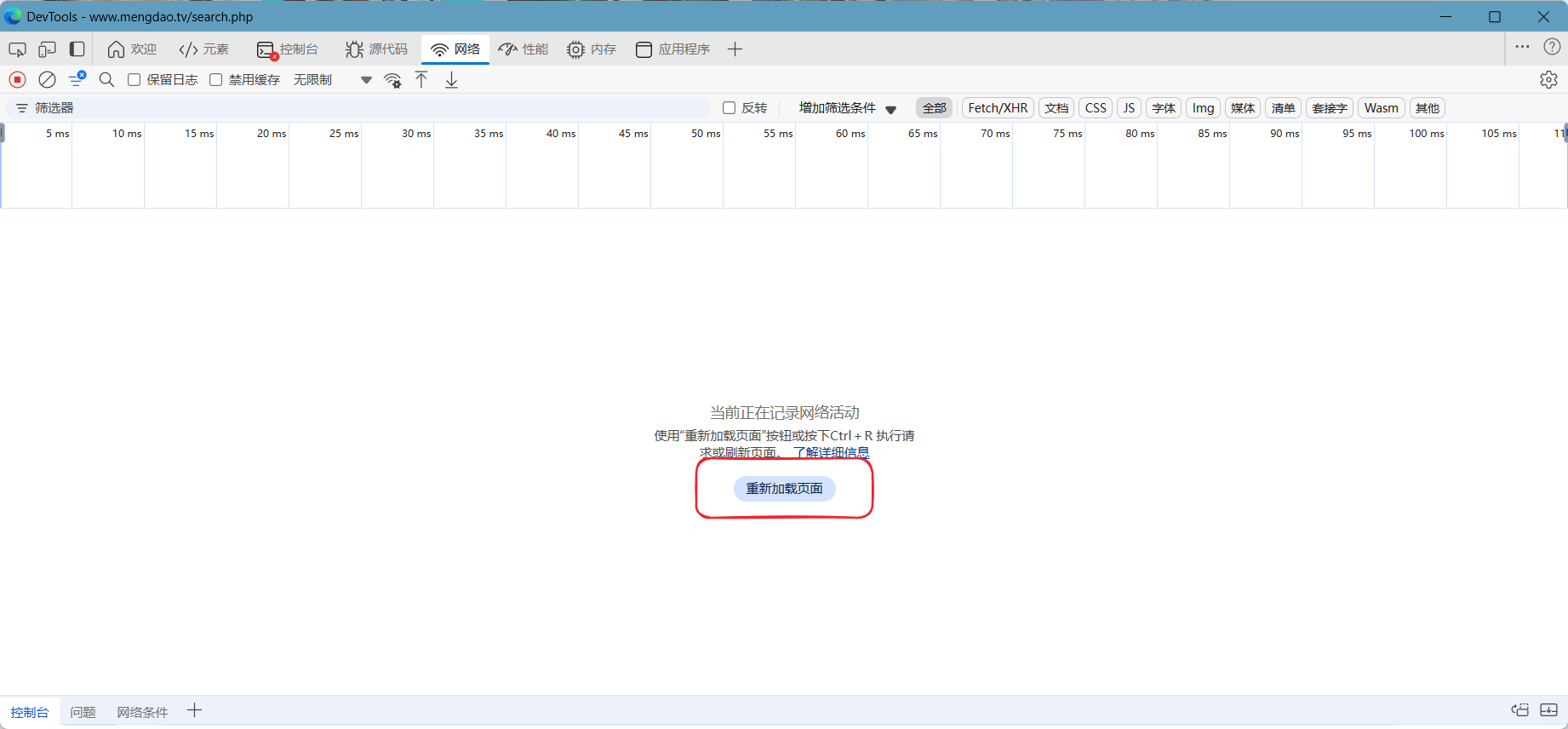
Task: Switch to the 应用程序 tab
Action: (x=672, y=49)
